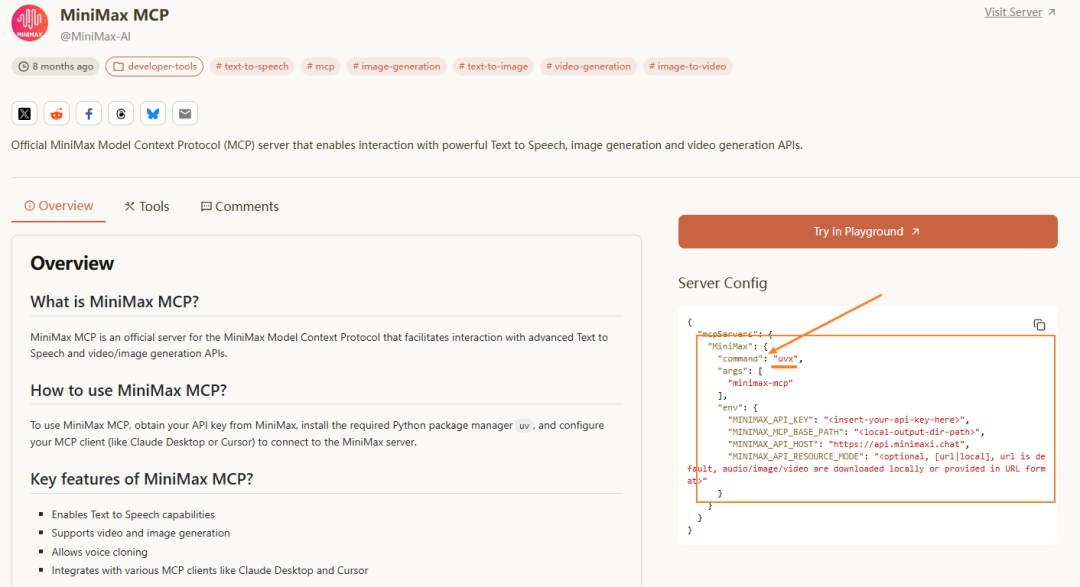Select the image-generation tag
The image size is (1080, 587).
pos(397,67)
